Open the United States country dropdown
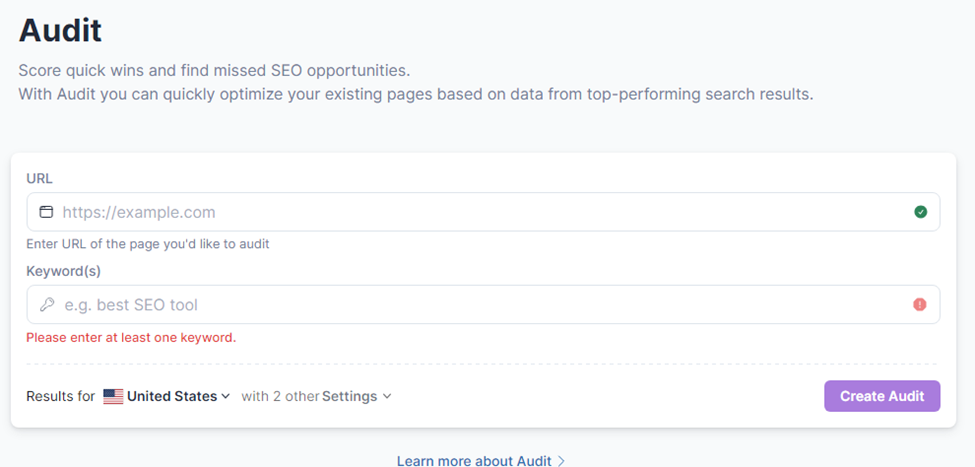This screenshot has height=467, width=975. point(172,396)
